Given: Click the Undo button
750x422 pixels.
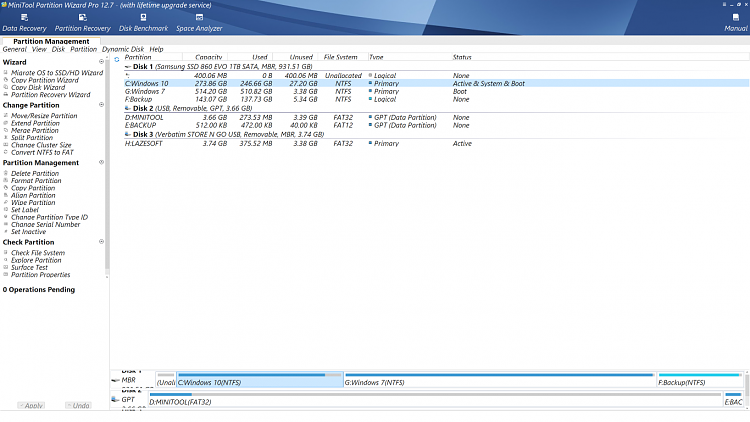Looking at the screenshot, I should coord(78,405).
